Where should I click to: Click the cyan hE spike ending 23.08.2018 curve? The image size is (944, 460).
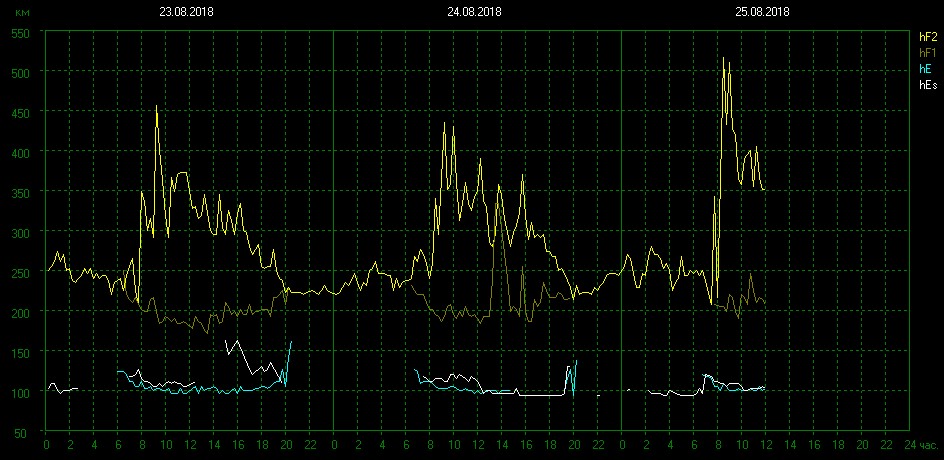tap(291, 343)
